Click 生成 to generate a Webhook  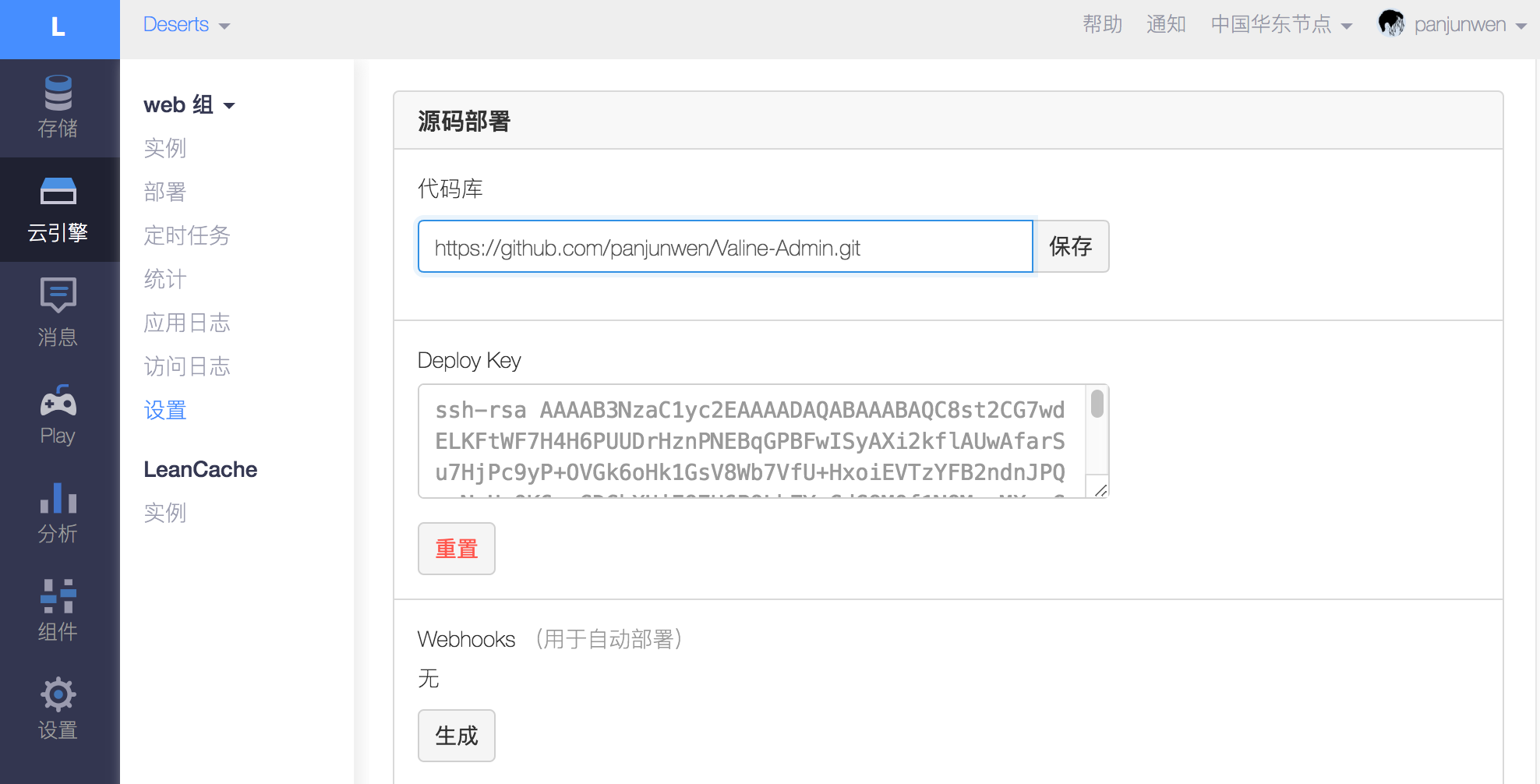point(457,736)
